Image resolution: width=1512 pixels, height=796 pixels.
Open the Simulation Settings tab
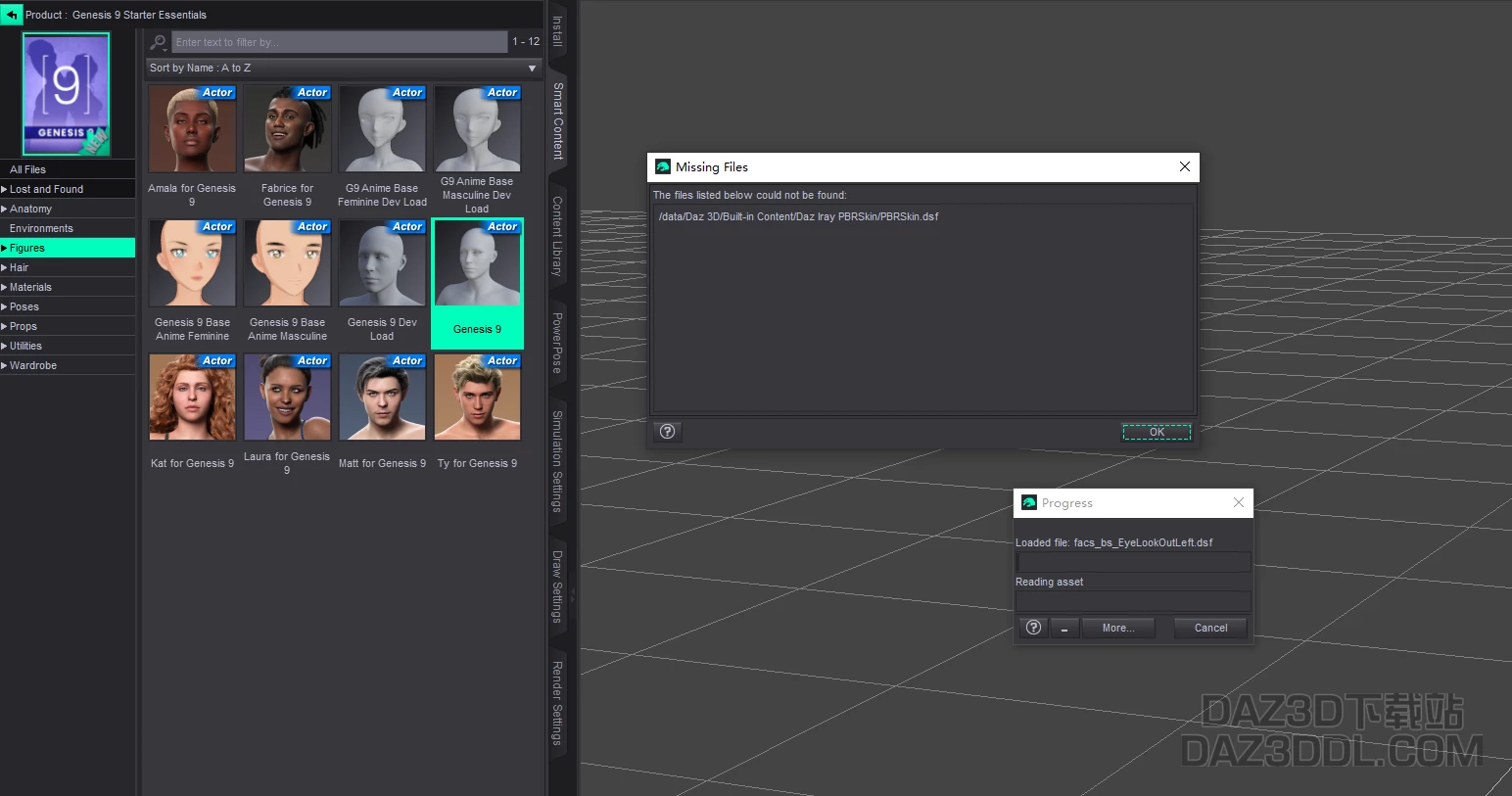point(557,461)
